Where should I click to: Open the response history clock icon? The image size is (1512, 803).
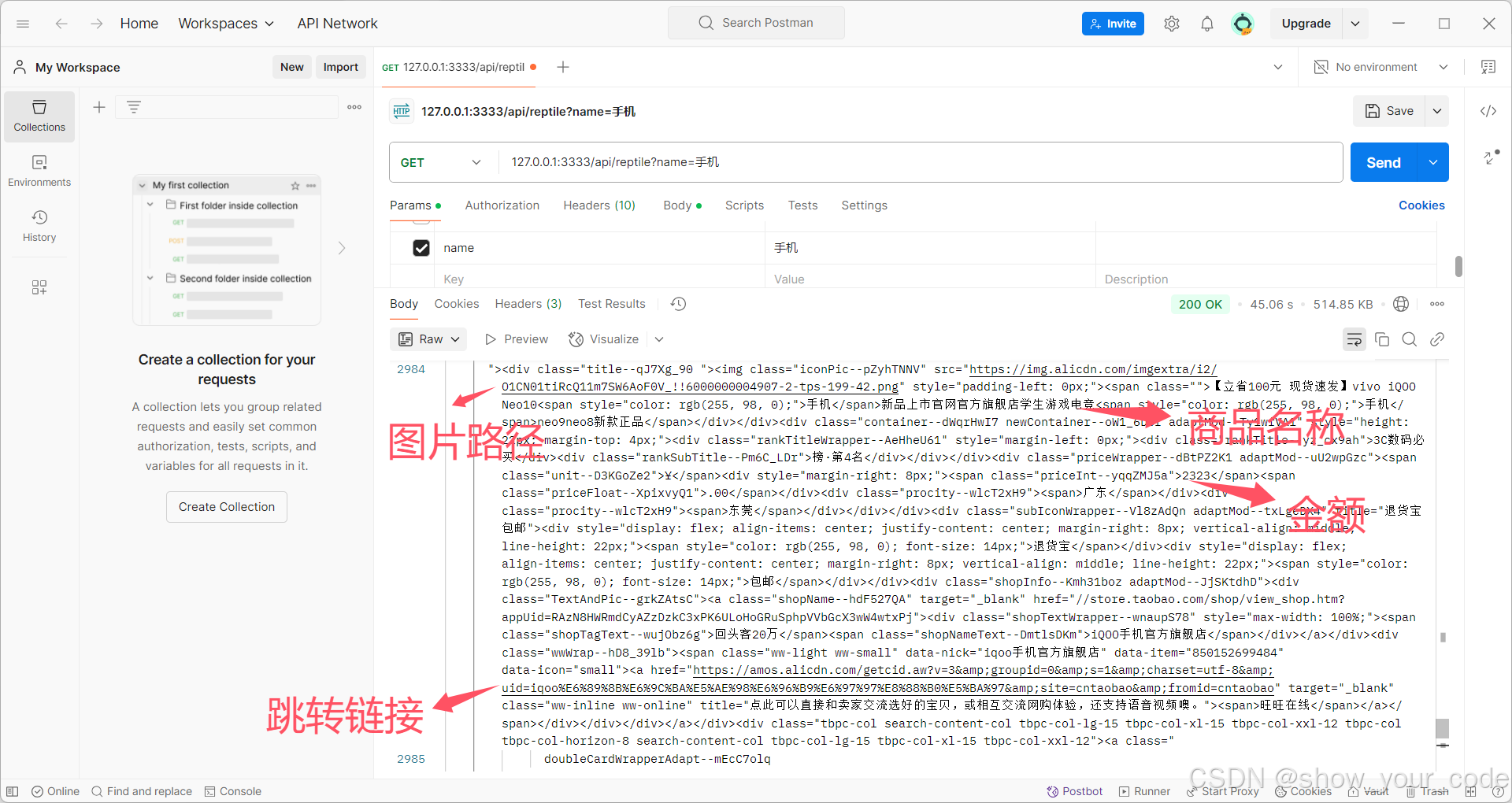pyautogui.click(x=679, y=304)
